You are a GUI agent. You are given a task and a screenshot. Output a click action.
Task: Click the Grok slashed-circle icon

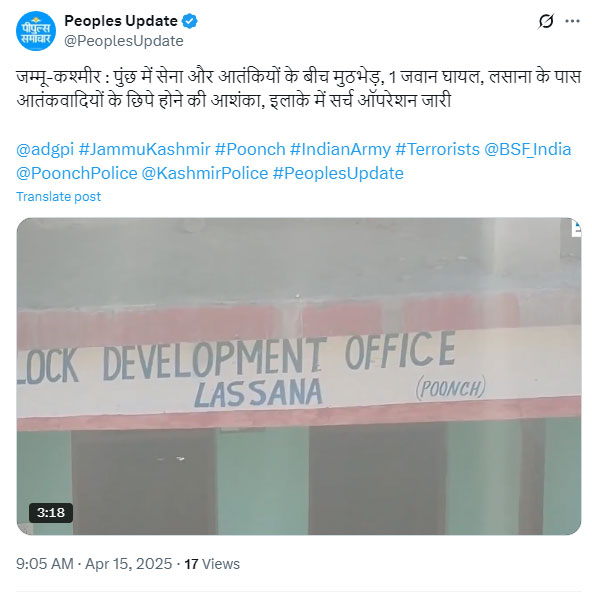545,21
